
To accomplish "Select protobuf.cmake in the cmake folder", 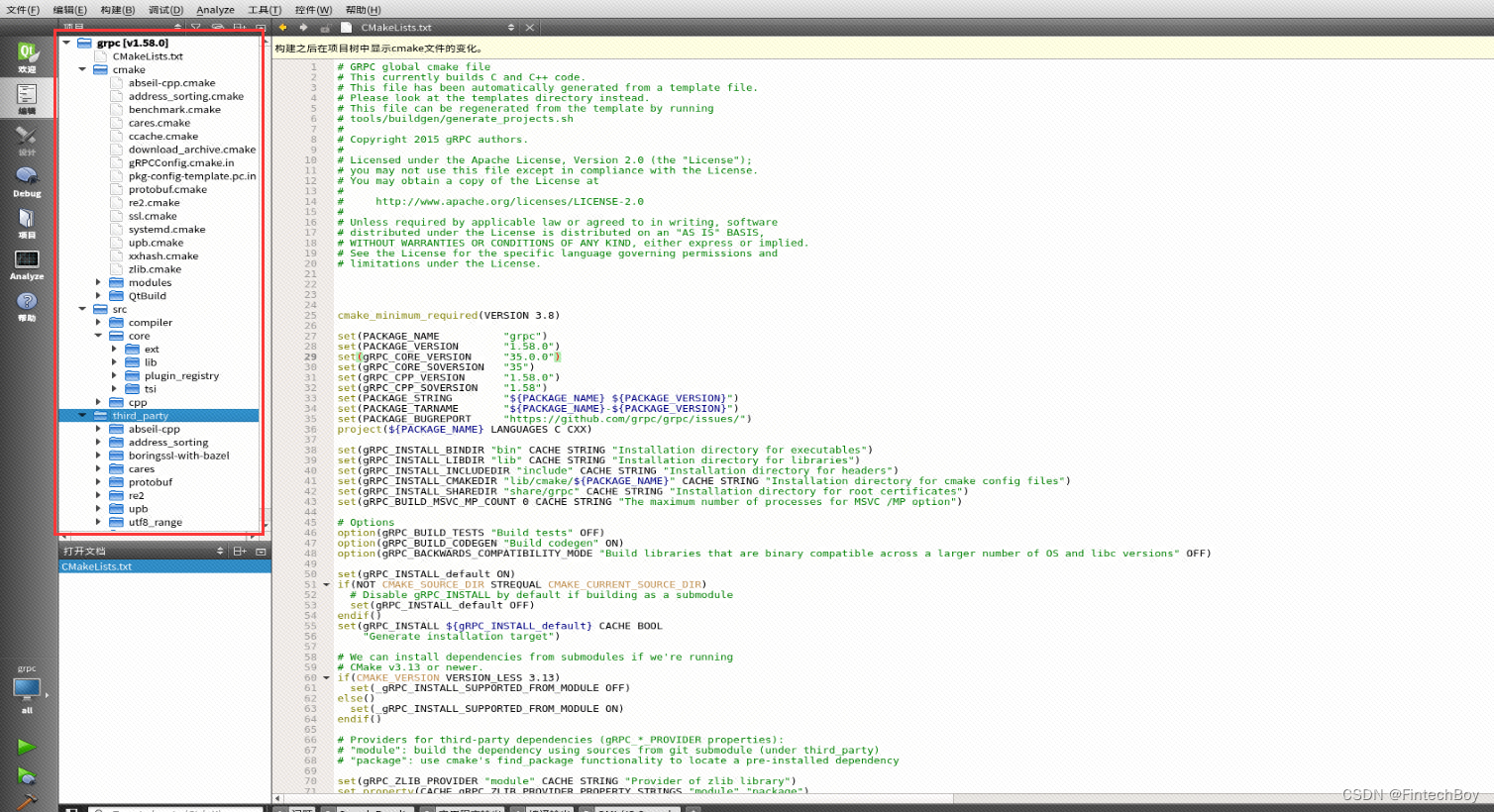I will coord(167,189).
